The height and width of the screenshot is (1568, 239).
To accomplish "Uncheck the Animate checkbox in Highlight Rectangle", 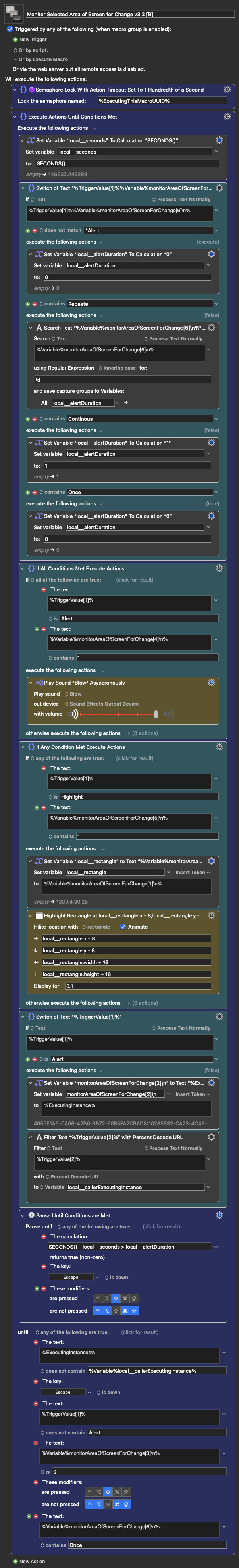I will [123, 927].
